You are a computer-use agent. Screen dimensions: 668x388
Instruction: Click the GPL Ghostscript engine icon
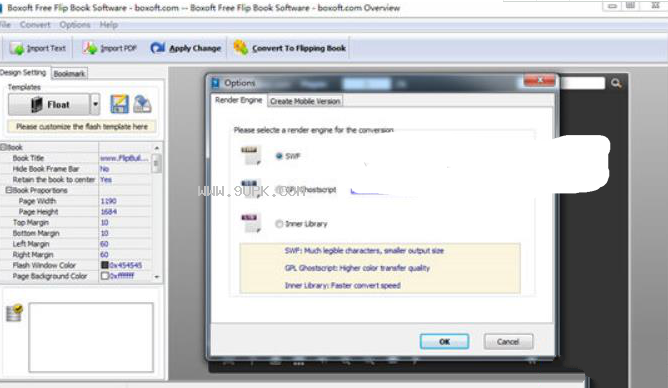tap(250, 189)
